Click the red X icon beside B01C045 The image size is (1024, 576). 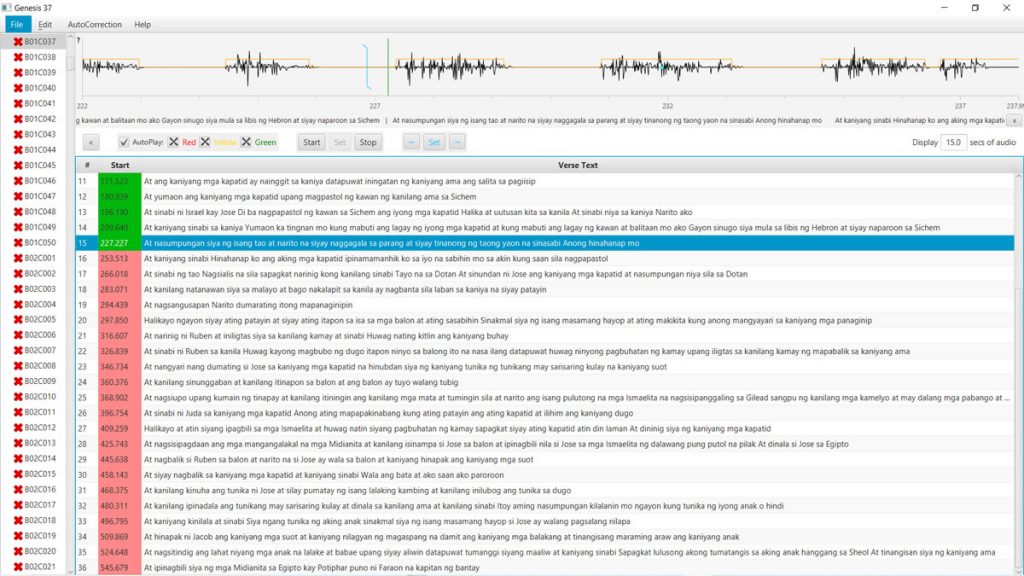18,166
